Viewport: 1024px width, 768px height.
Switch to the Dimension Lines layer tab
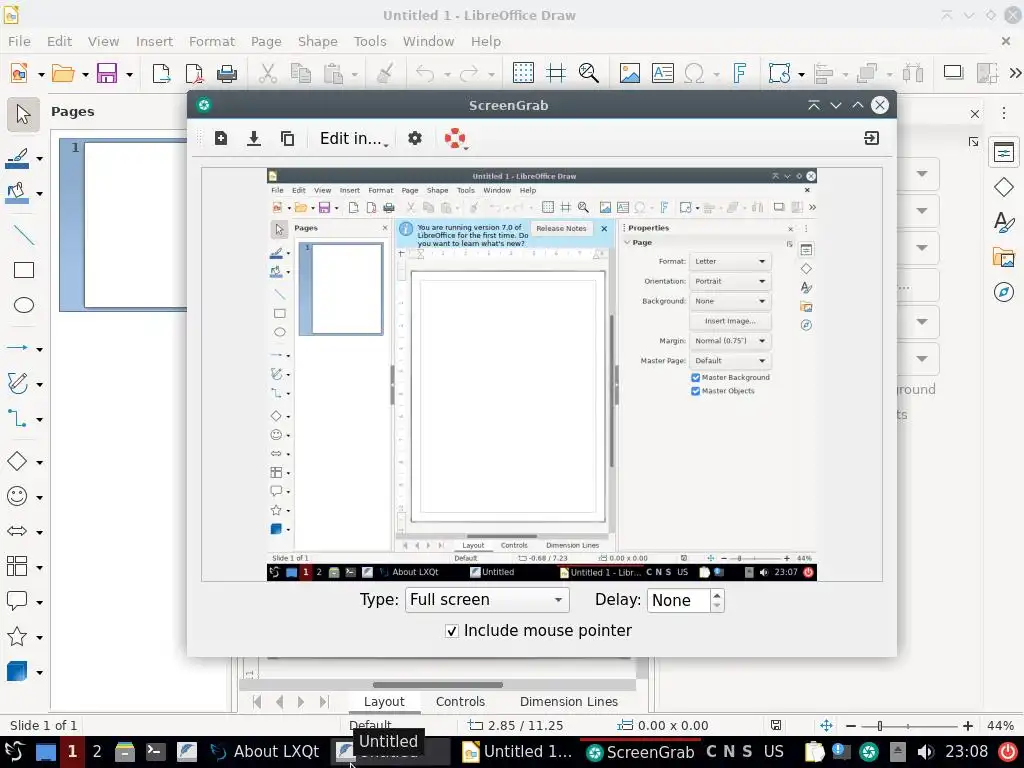tap(569, 701)
